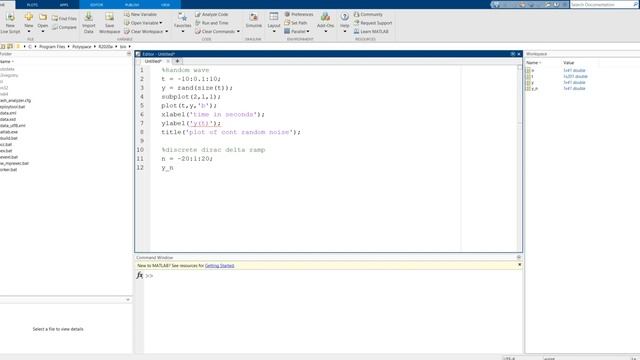Expand the Layout dropdown arrow

point(274,31)
